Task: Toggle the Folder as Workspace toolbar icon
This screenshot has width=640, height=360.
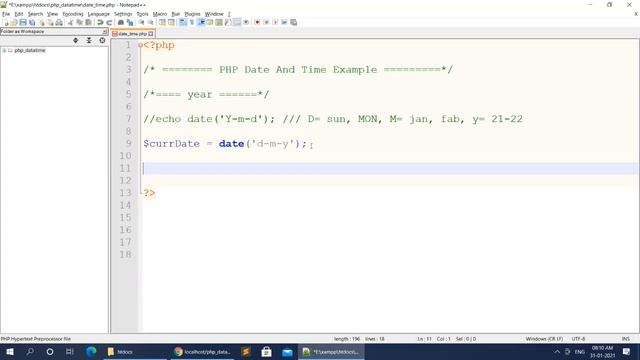Action: click(x=237, y=22)
